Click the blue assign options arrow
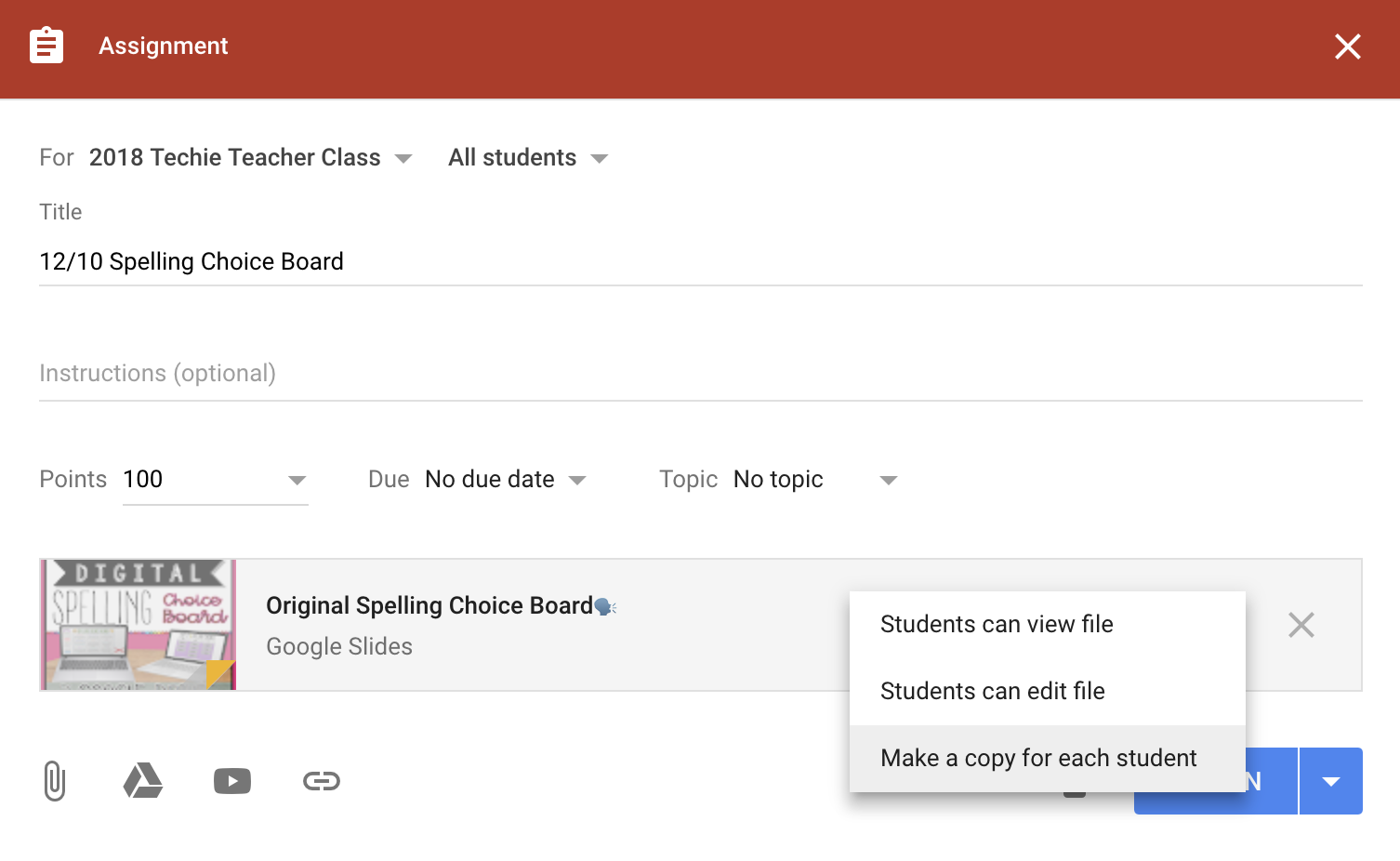Image resolution: width=1400 pixels, height=861 pixels. click(1330, 781)
